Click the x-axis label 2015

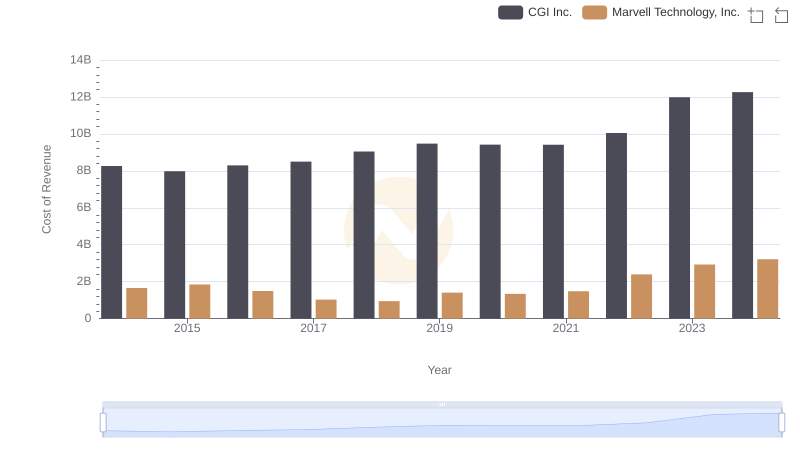(x=187, y=328)
